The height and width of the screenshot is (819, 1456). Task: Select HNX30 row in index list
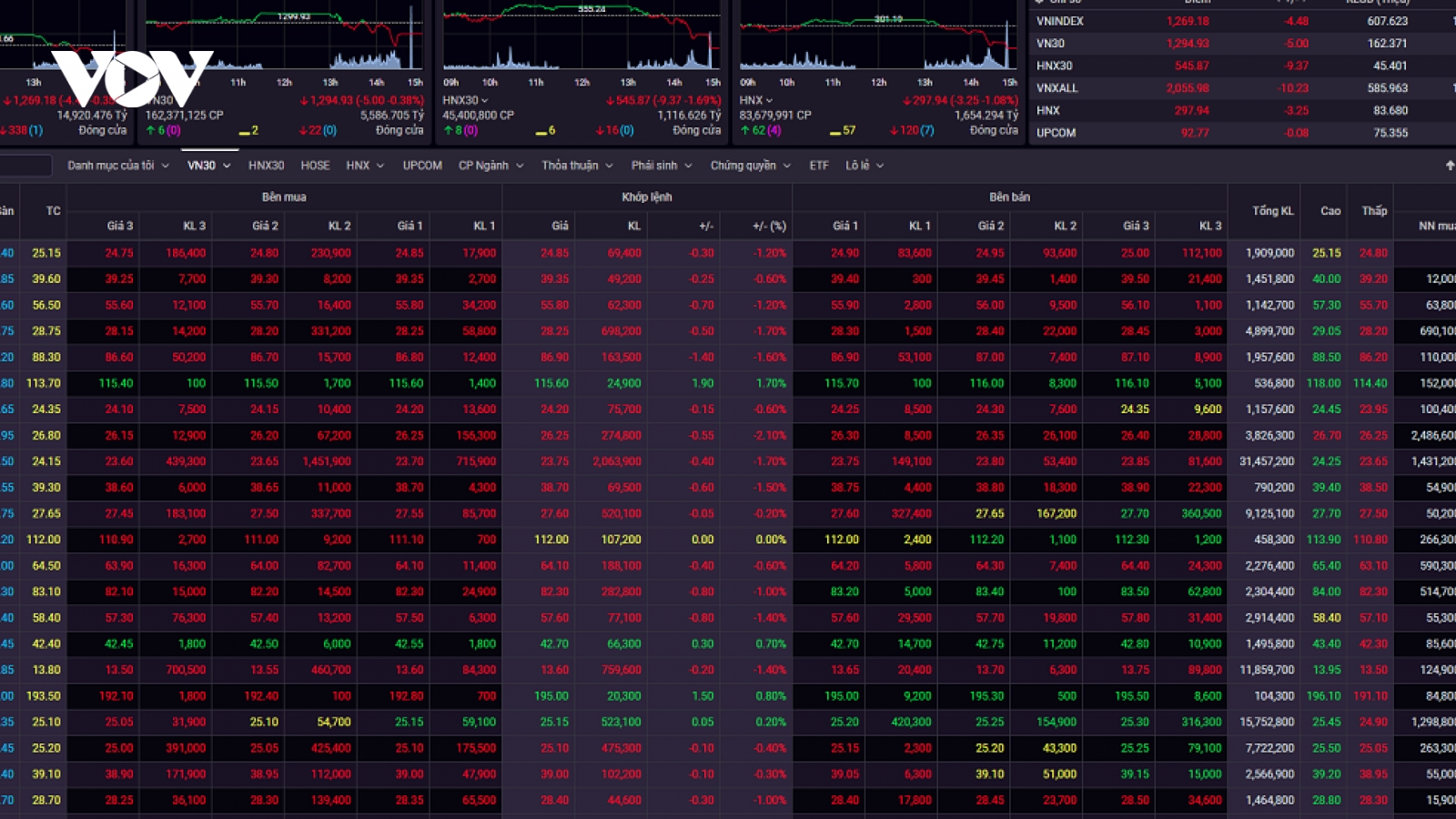click(x=1242, y=66)
